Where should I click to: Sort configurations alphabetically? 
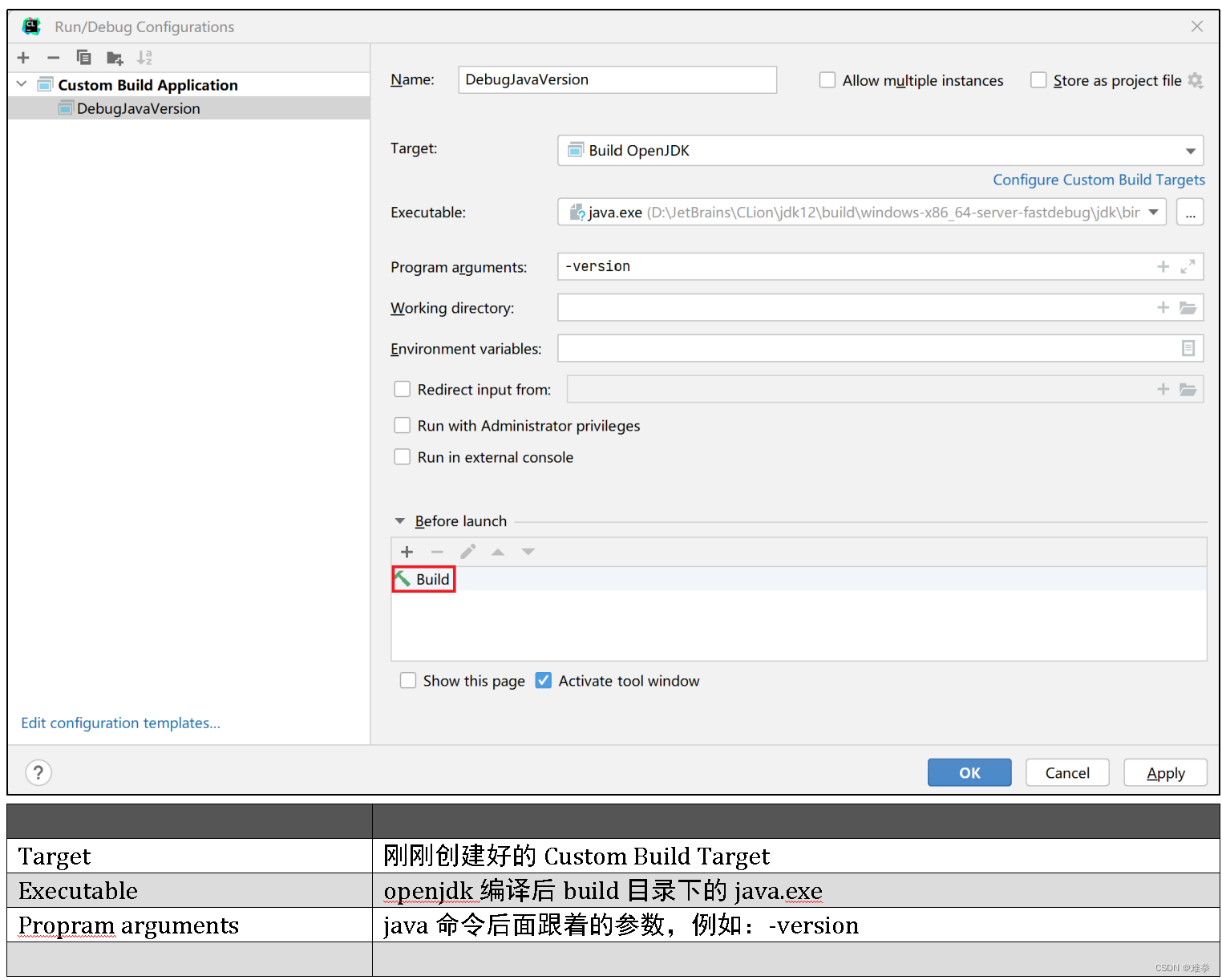(144, 58)
